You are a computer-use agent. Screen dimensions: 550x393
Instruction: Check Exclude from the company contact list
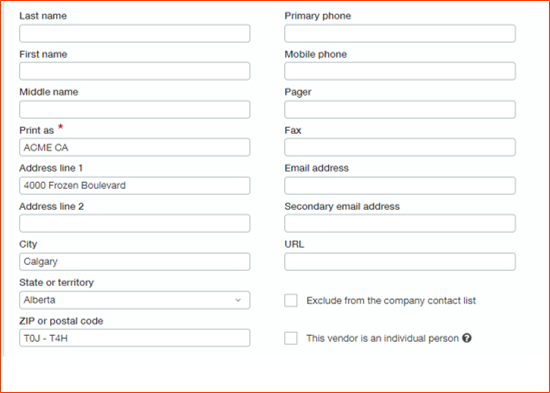click(x=291, y=300)
